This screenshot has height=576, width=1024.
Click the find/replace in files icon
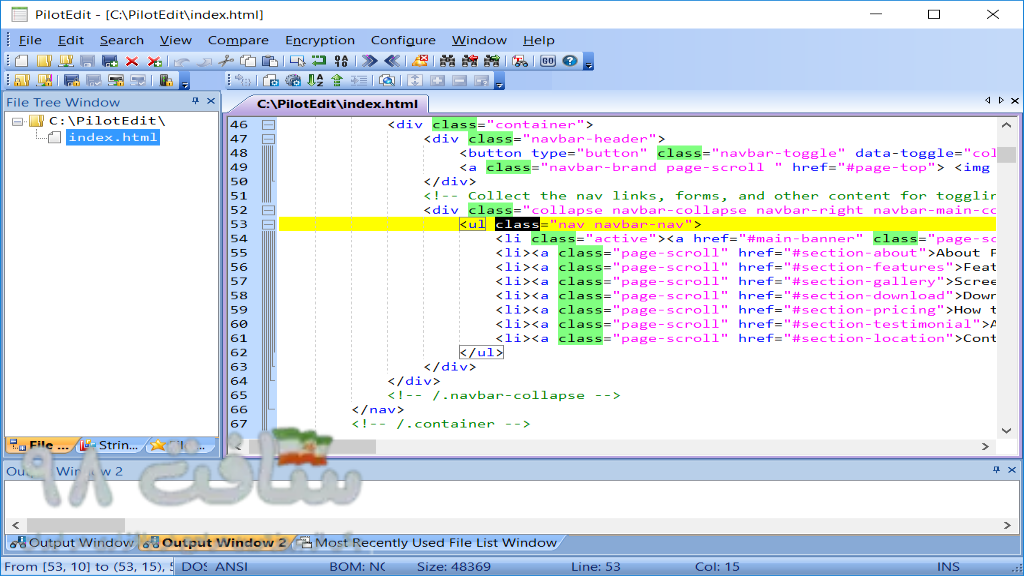(x=520, y=61)
